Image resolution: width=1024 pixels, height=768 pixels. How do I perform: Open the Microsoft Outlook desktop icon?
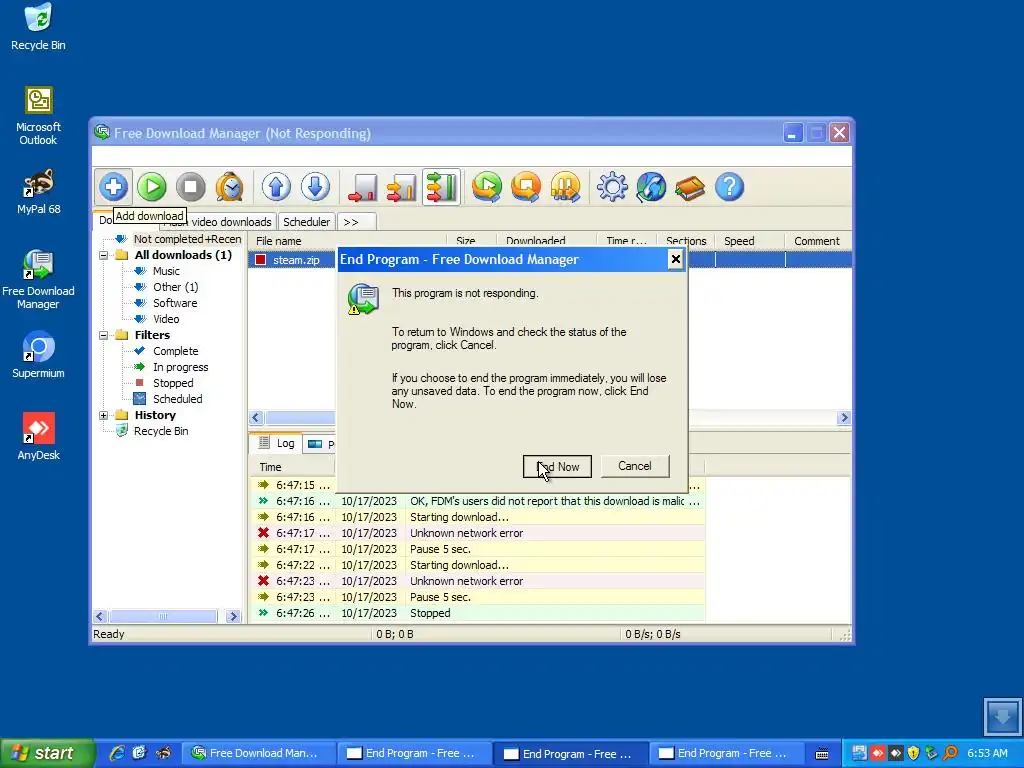pyautogui.click(x=39, y=116)
